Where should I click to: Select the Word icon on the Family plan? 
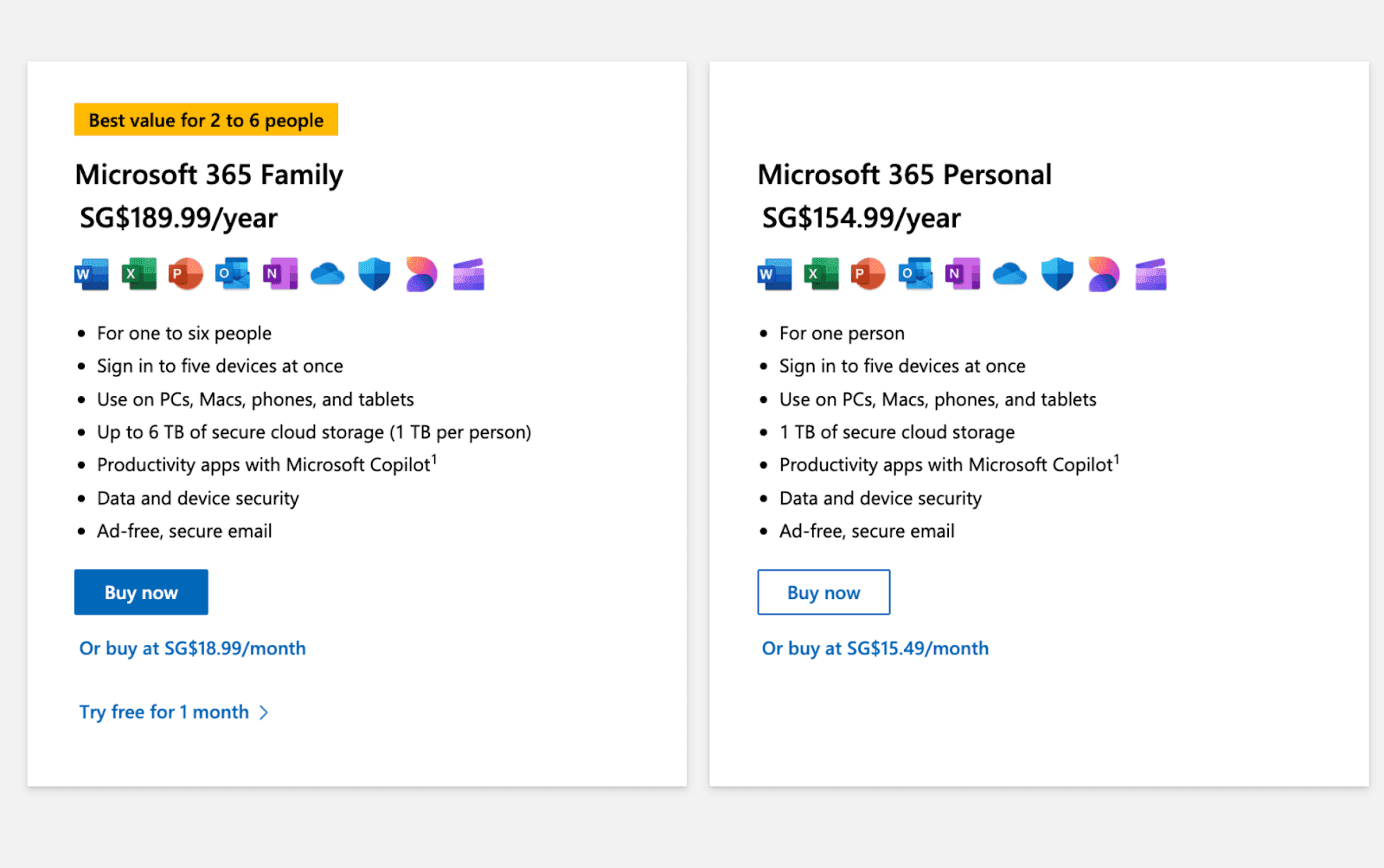[91, 274]
